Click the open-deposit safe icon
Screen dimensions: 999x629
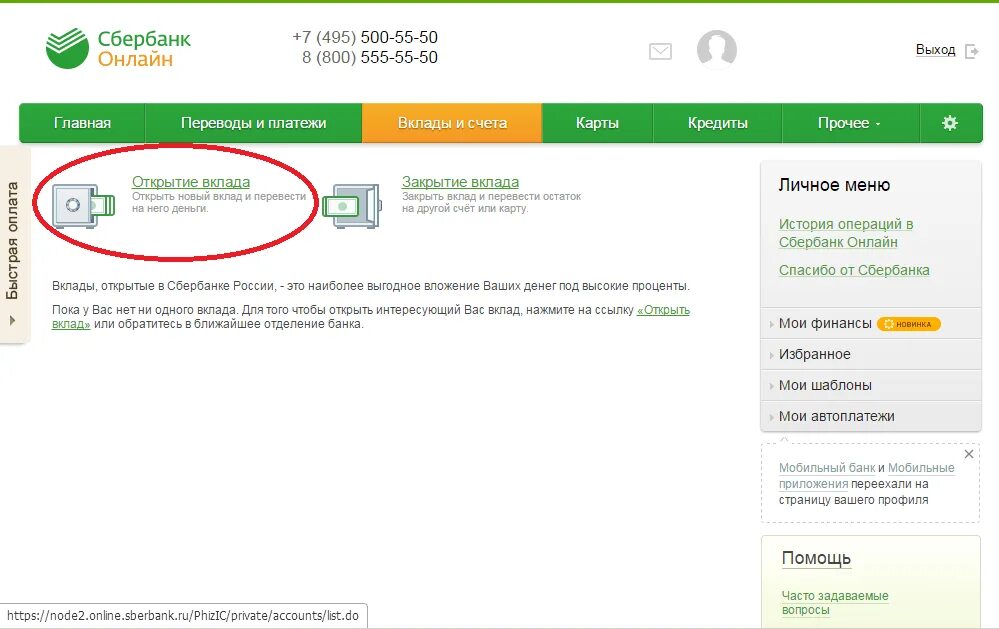pos(83,205)
